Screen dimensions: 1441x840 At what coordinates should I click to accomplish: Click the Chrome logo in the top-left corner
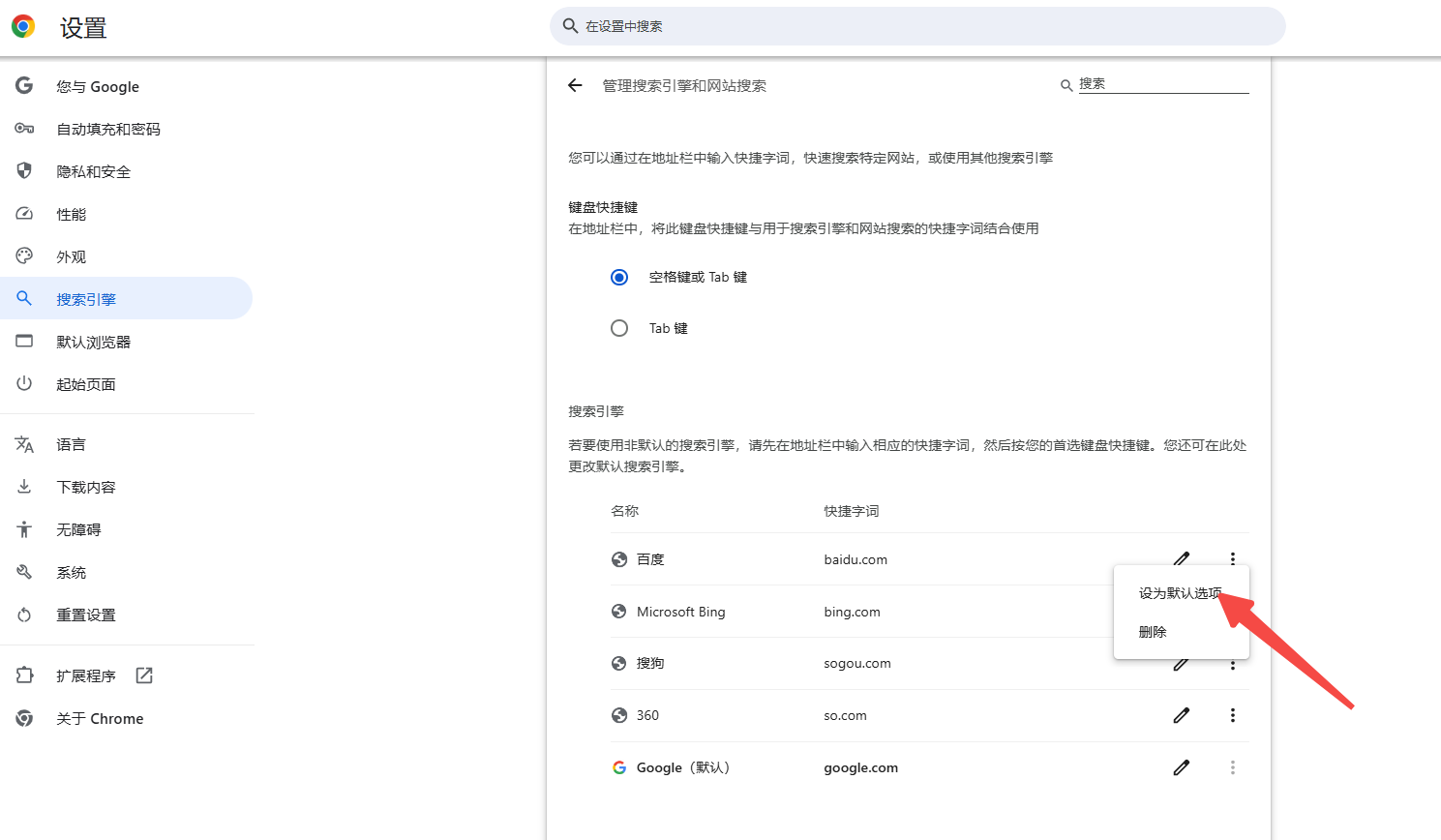(22, 25)
